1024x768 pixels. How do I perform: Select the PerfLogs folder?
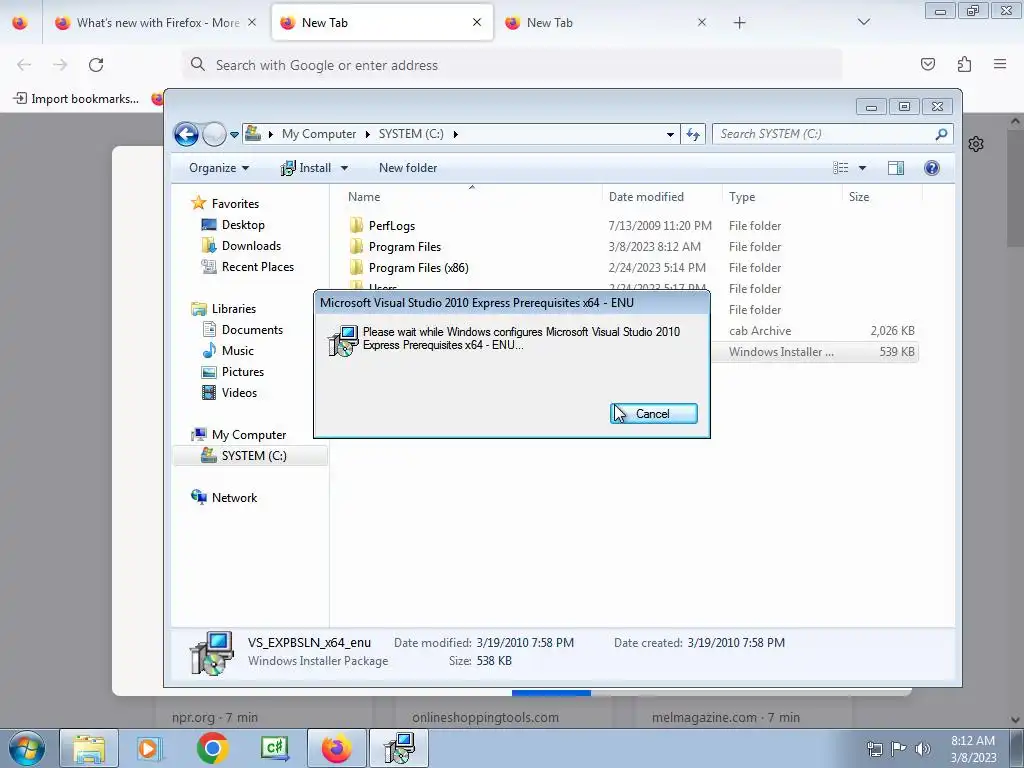click(x=391, y=226)
